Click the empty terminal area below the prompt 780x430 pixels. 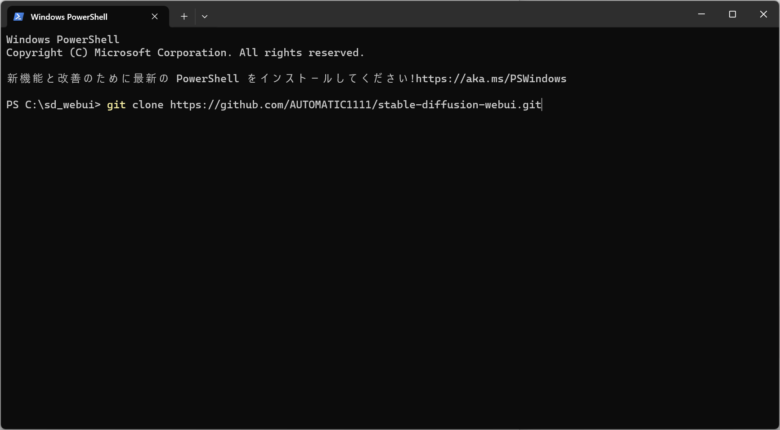390,269
